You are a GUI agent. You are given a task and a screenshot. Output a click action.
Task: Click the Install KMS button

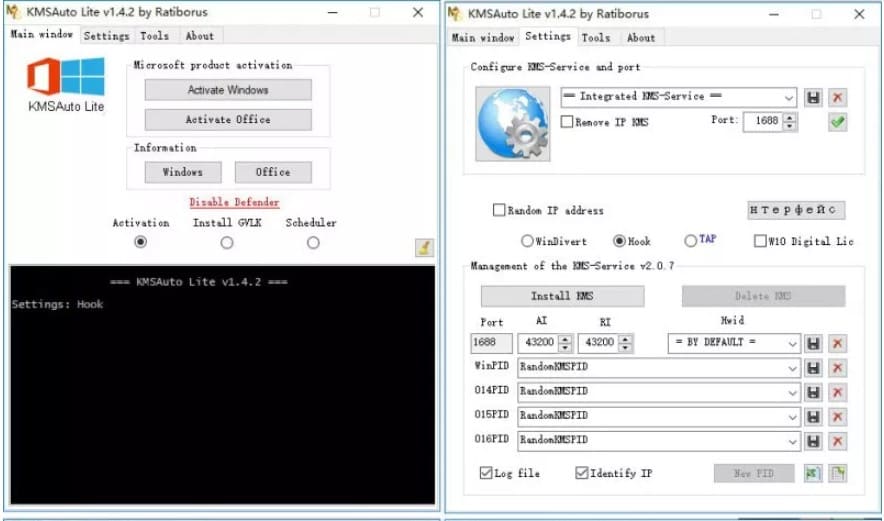(x=562, y=296)
